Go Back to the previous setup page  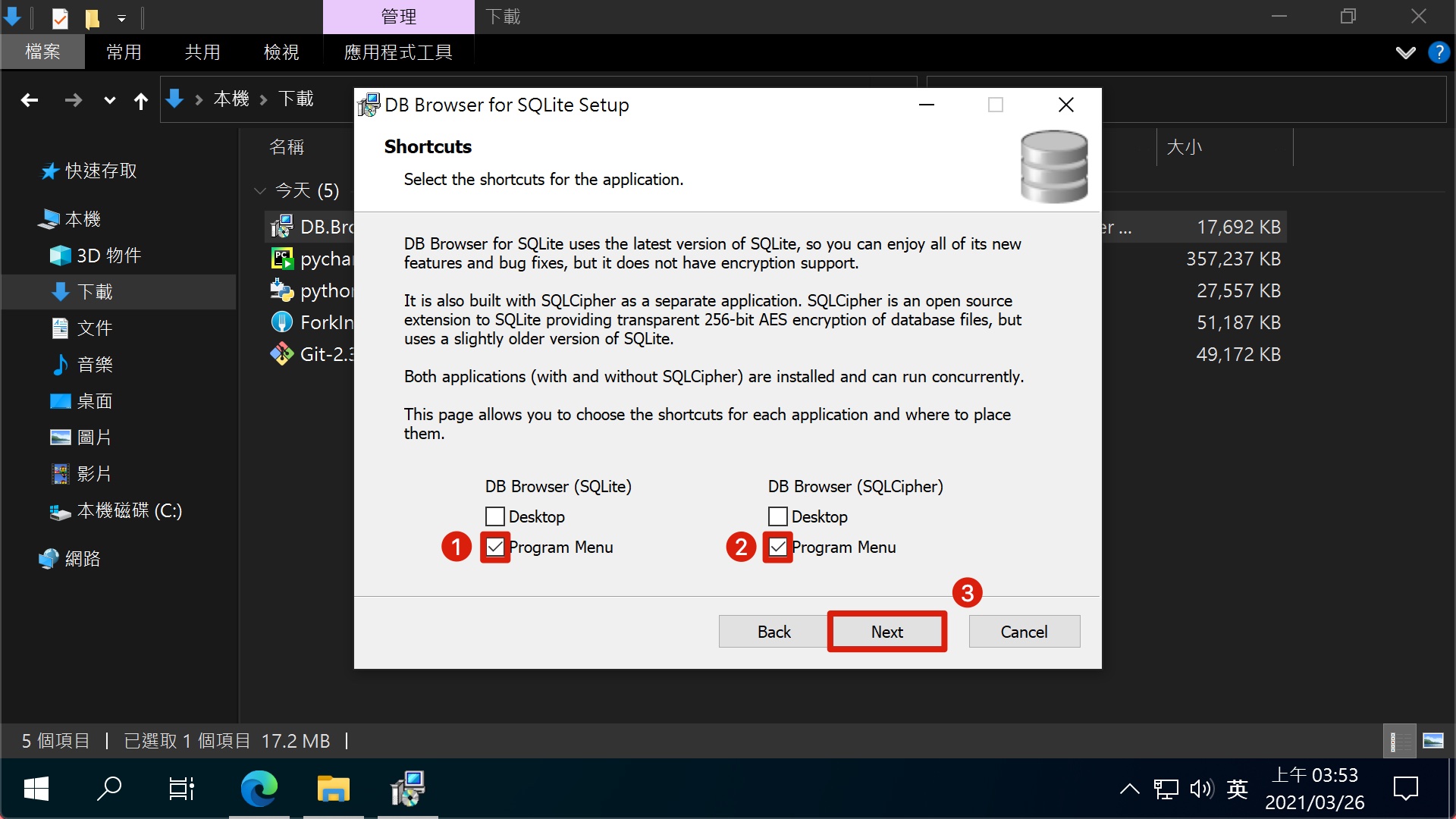pos(773,632)
